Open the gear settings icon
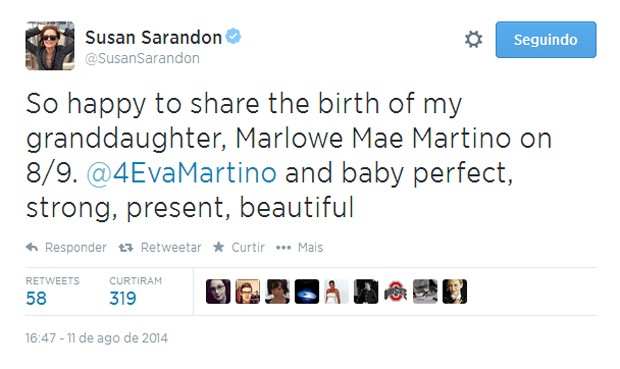The height and width of the screenshot is (369, 620). [473, 40]
